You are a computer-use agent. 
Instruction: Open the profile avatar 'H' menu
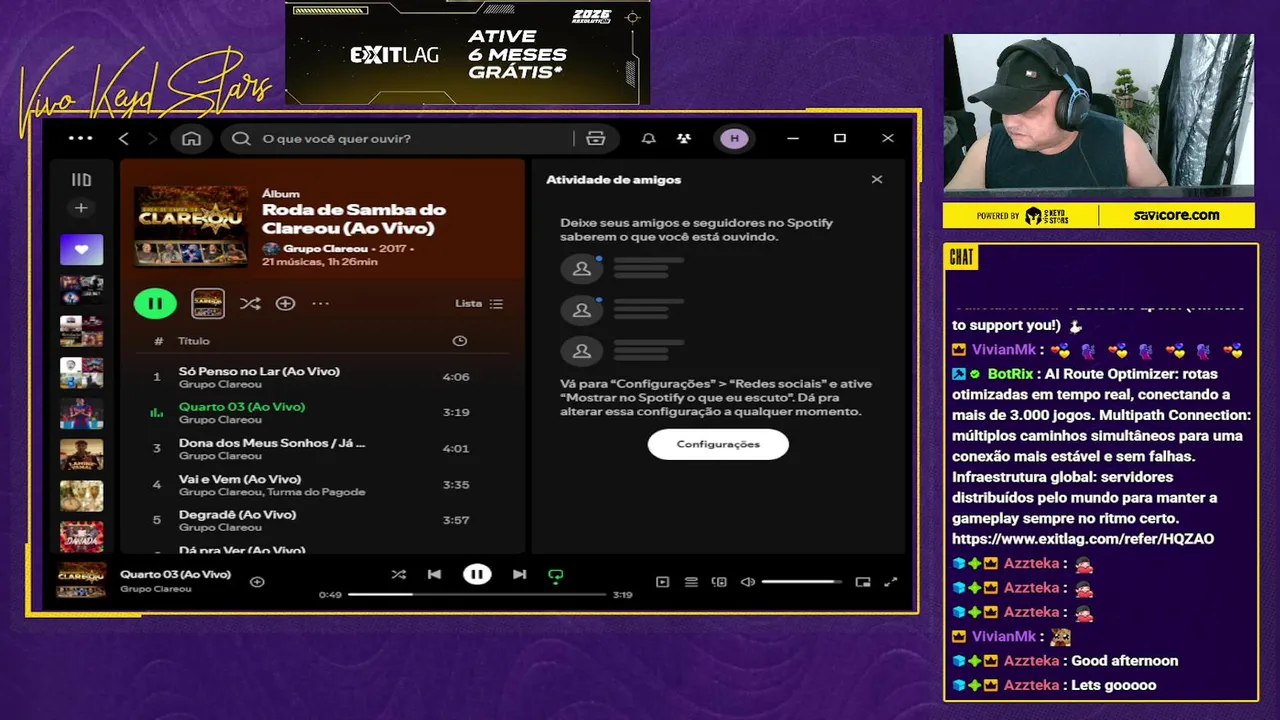click(734, 139)
